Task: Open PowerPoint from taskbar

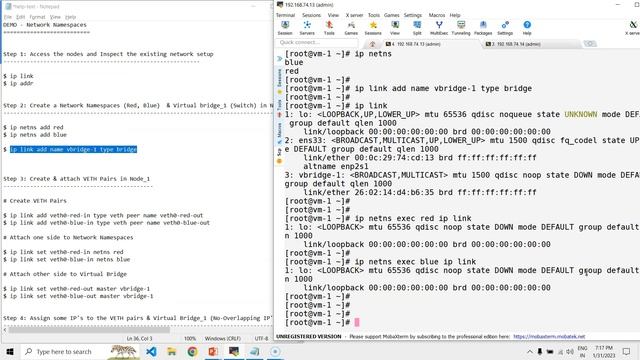Action: click(x=213, y=351)
